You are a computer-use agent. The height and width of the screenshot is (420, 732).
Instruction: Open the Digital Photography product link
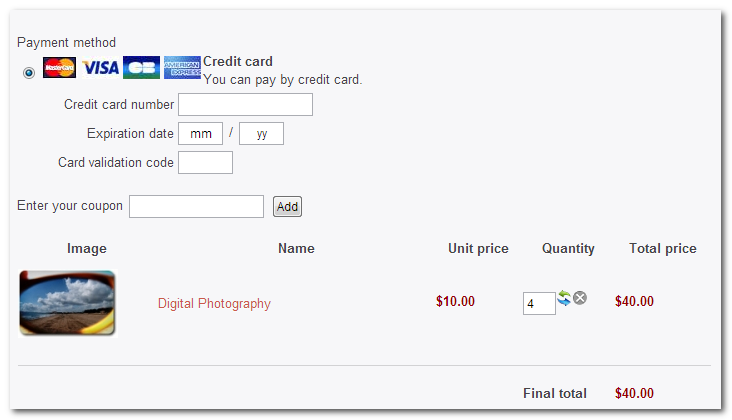click(214, 304)
